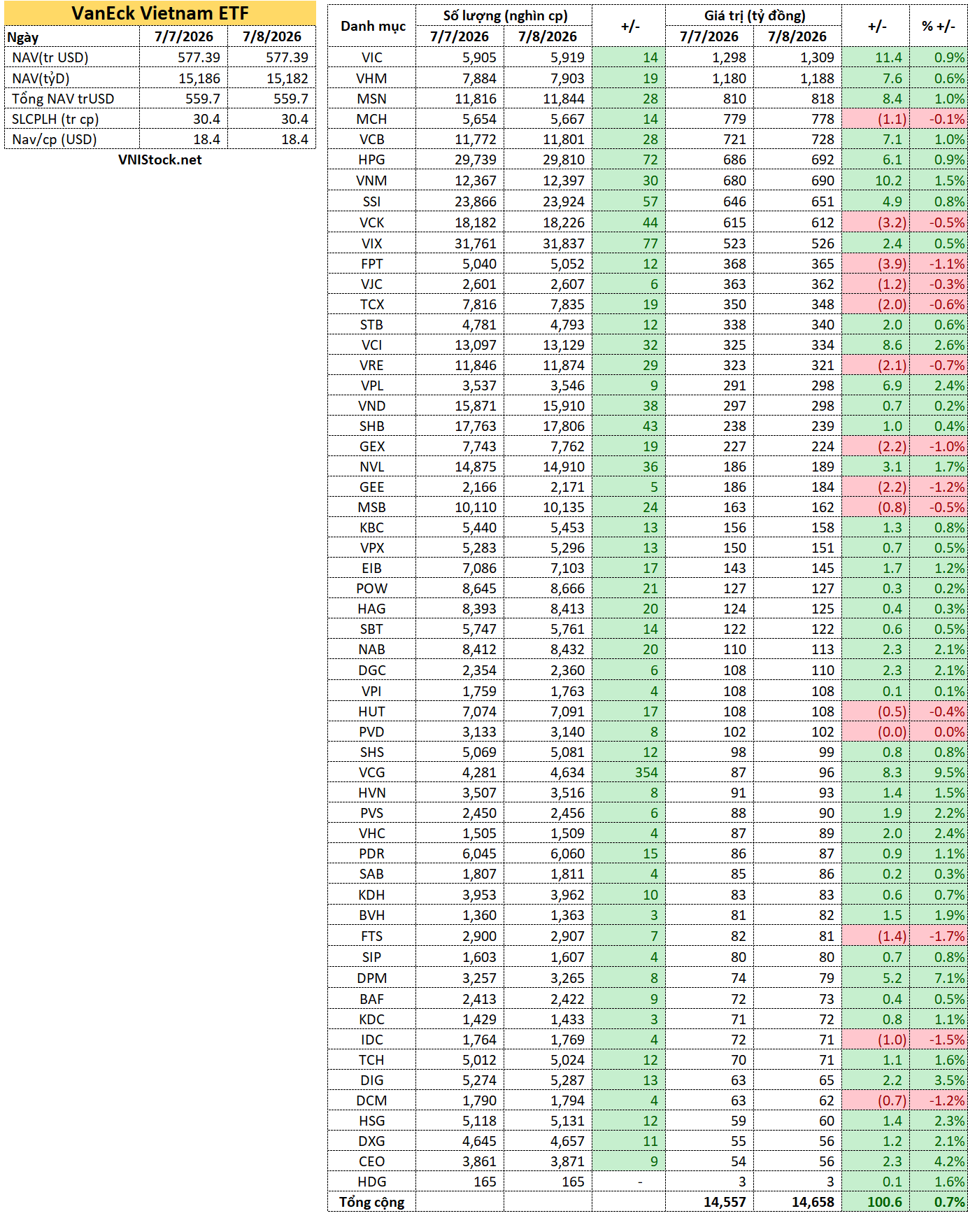Select the HPG ticker cell

tap(372, 160)
